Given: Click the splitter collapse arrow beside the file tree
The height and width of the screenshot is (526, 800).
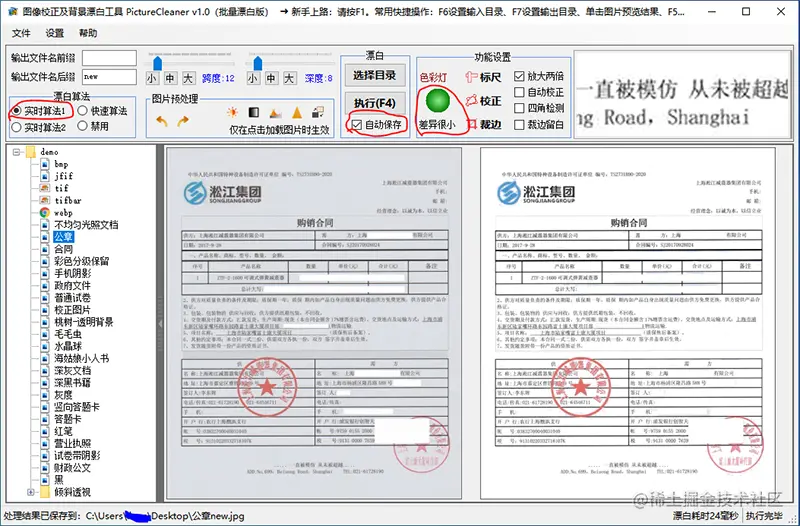Looking at the screenshot, I should [160, 323].
